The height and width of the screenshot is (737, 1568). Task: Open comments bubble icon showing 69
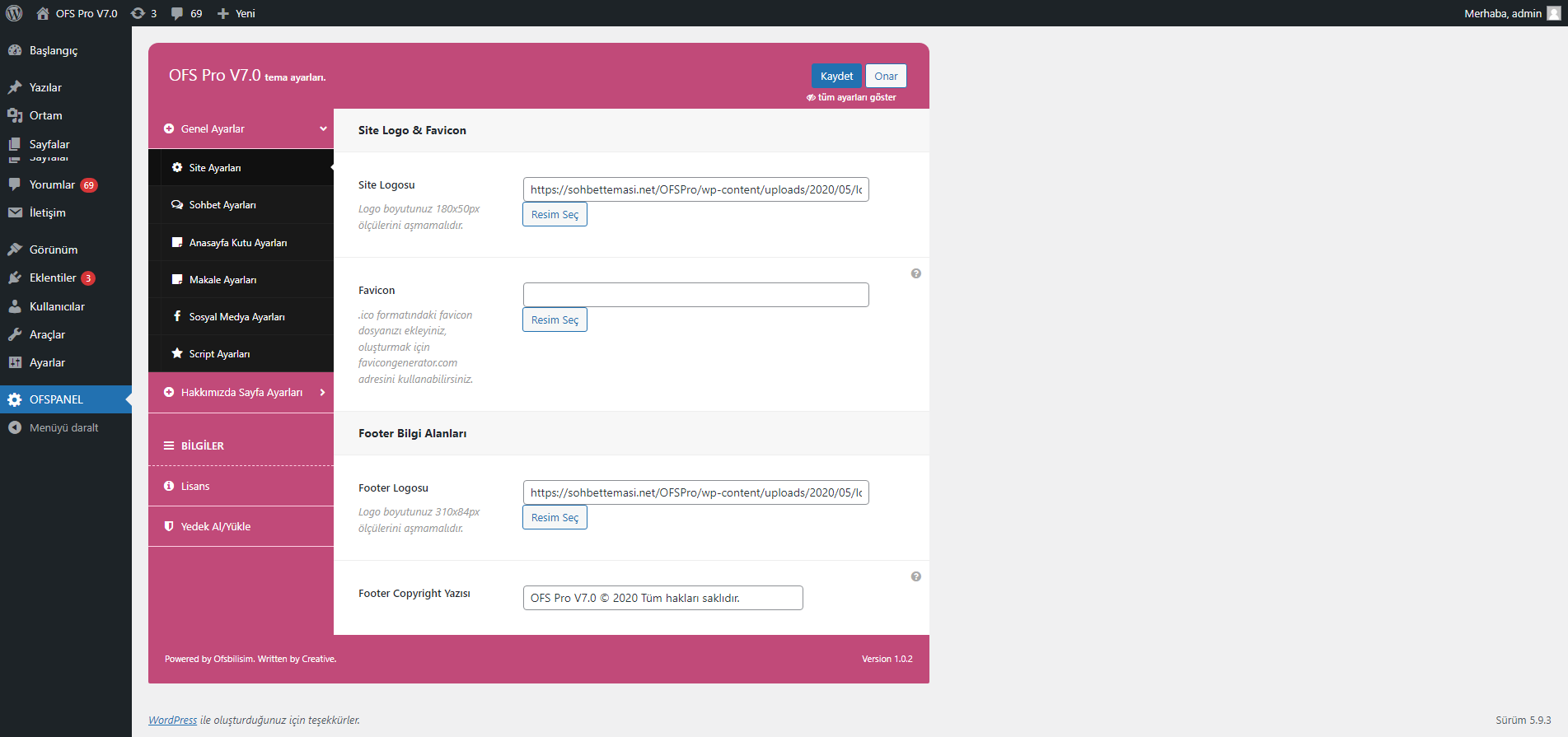[177, 13]
